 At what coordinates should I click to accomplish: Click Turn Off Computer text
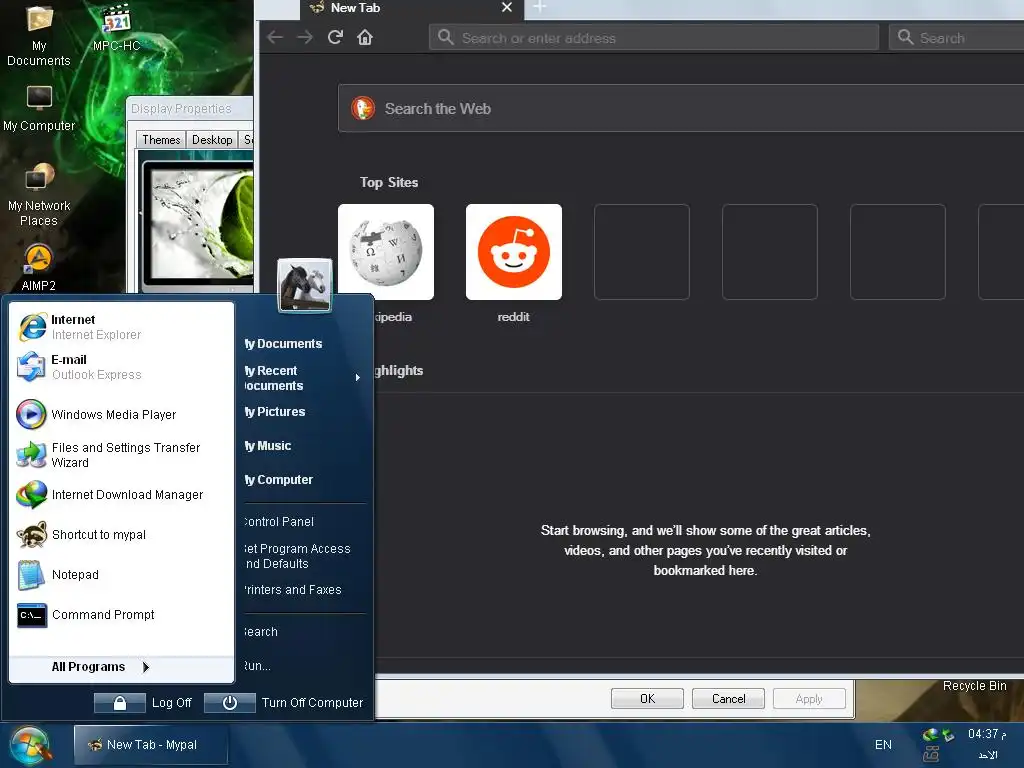coord(312,703)
